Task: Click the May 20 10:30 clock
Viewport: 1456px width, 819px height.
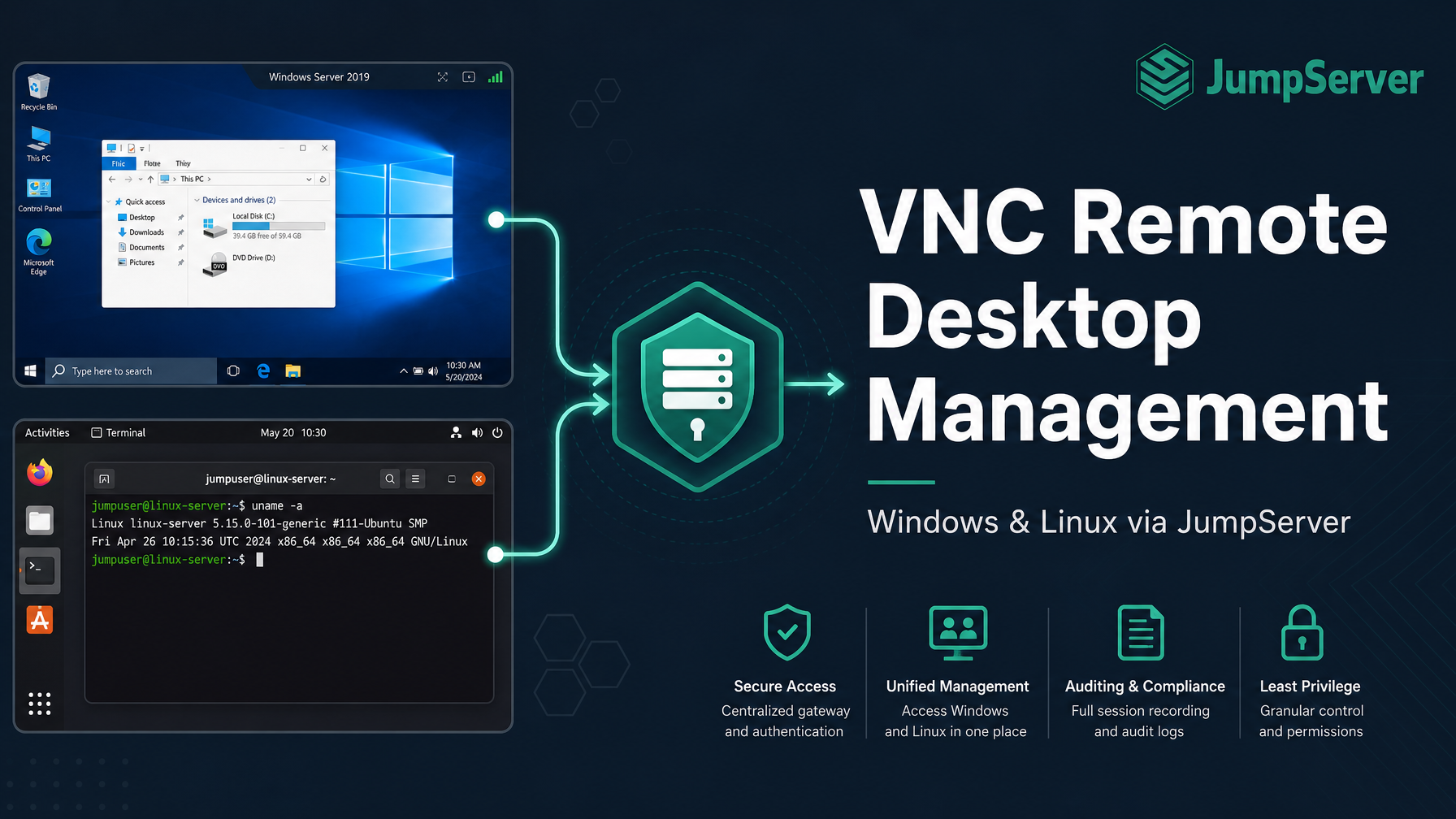Action: click(293, 432)
